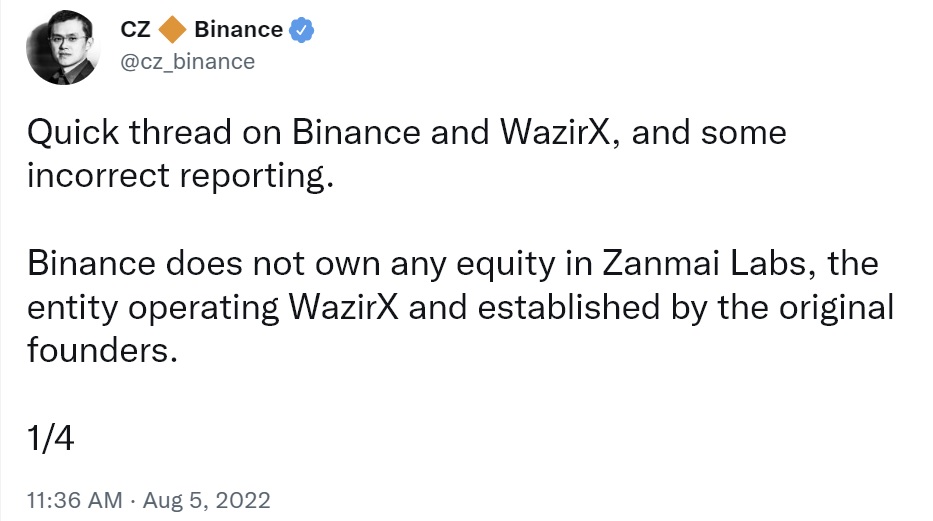This screenshot has height=521, width=933.
Task: Click the display name "CZ"
Action: (135, 30)
